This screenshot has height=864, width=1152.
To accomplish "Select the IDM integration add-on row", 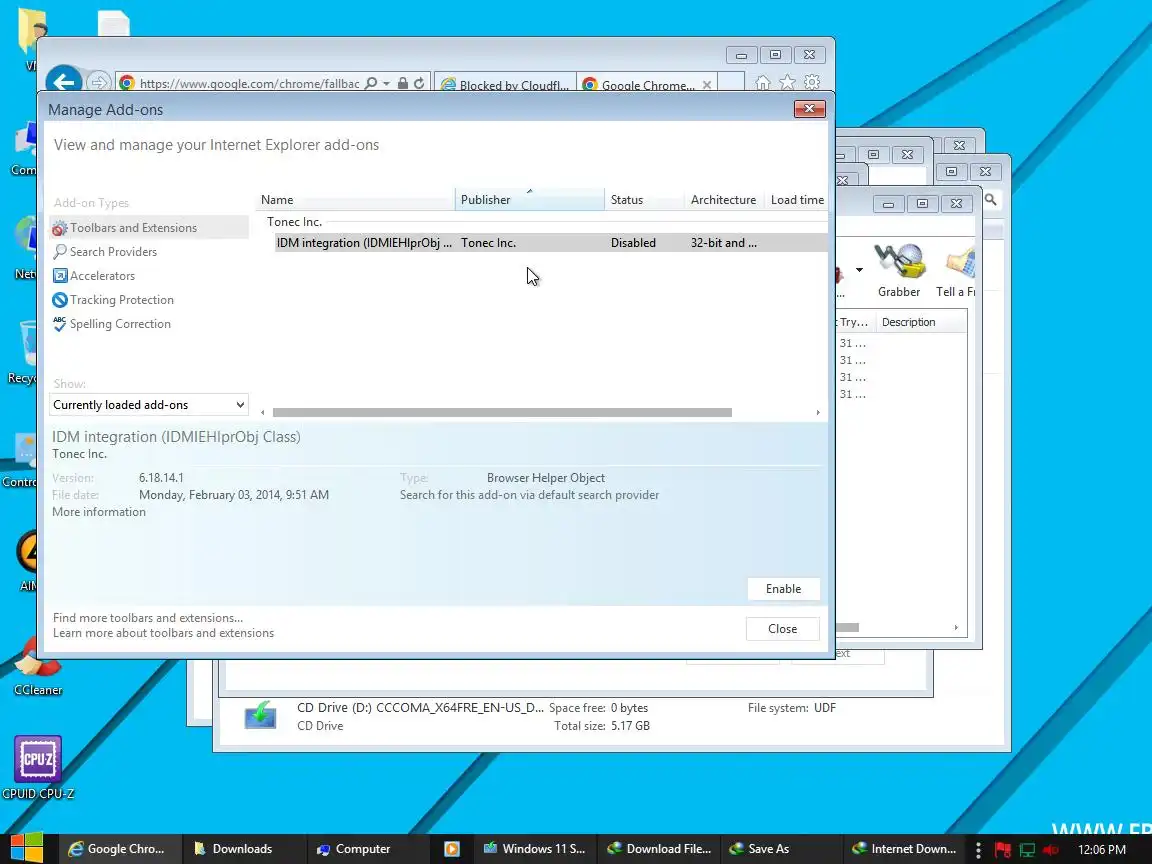I will (551, 243).
